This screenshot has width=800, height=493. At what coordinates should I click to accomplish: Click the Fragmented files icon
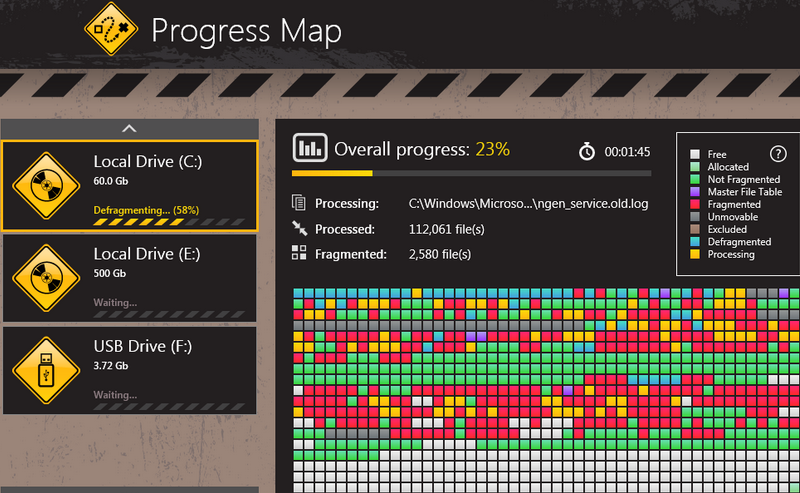(299, 255)
